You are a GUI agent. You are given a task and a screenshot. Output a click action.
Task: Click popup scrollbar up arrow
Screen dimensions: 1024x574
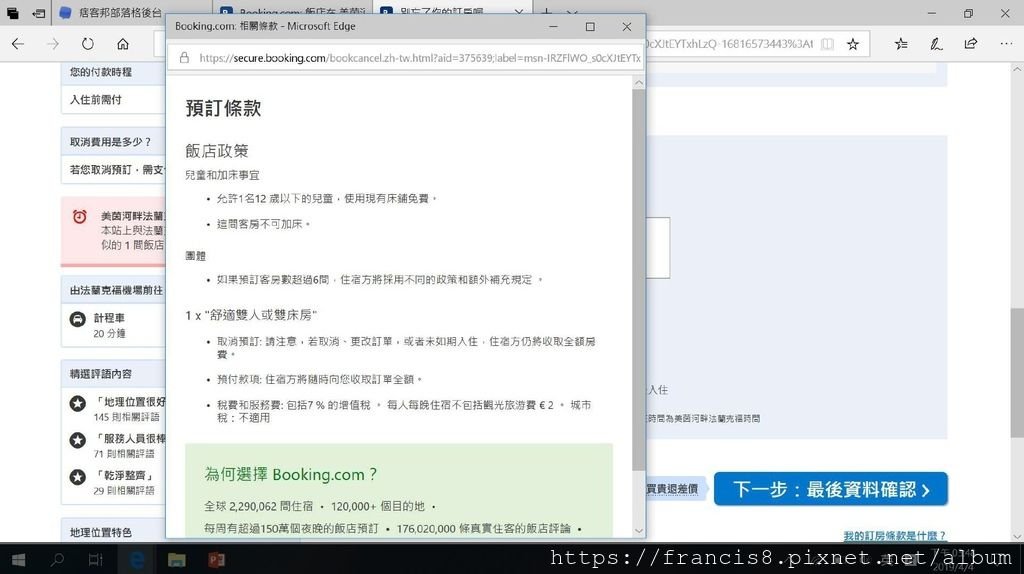tap(639, 83)
